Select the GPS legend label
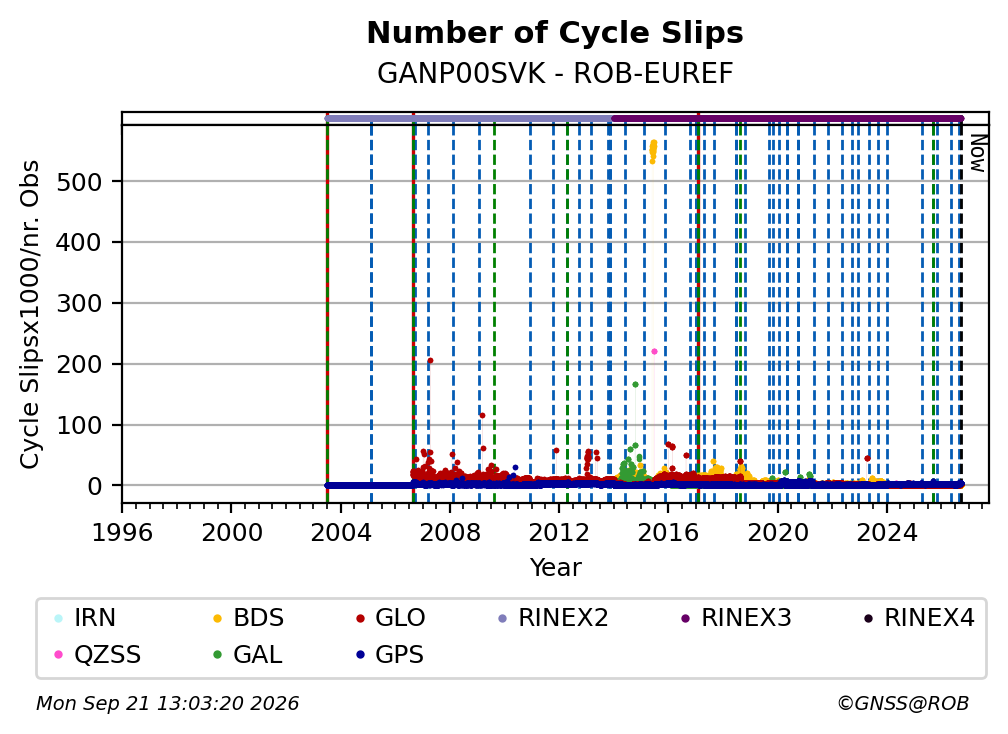1008x734 pixels. [399, 655]
